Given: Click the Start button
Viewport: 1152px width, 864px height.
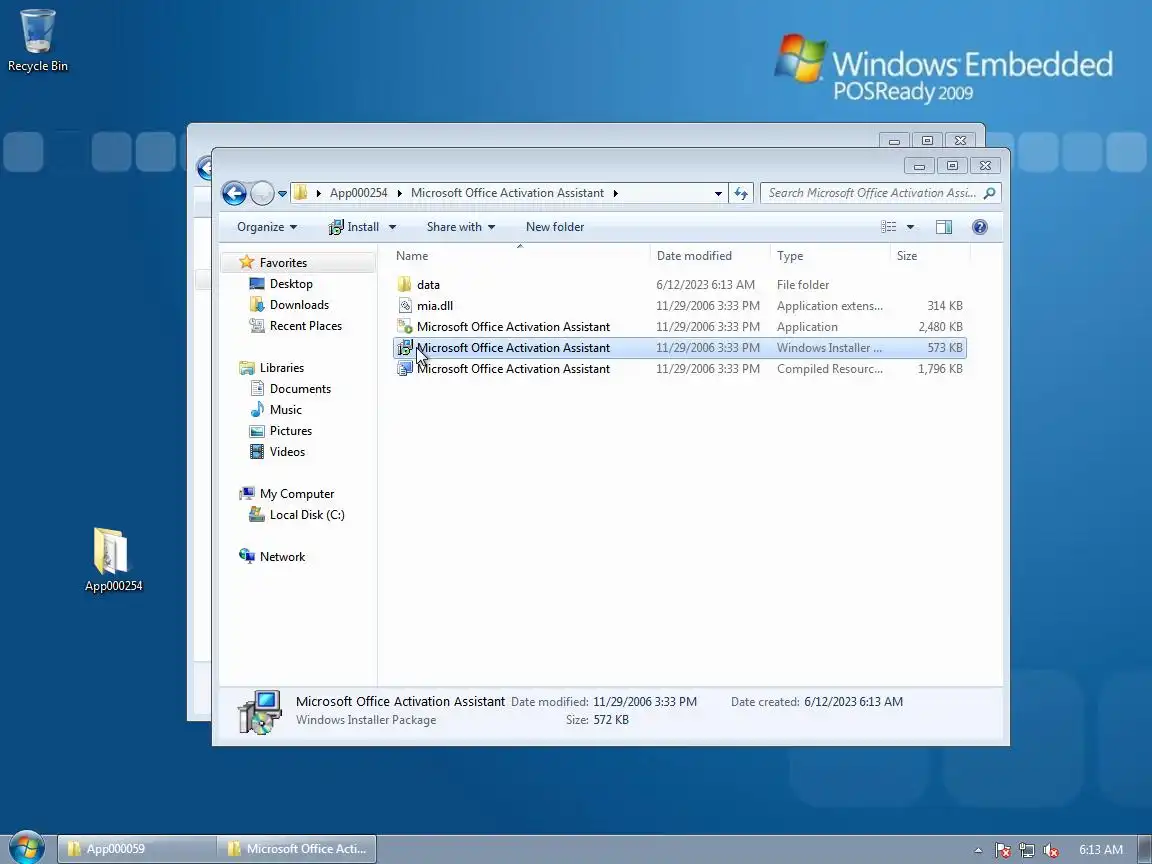Looking at the screenshot, I should 26,848.
